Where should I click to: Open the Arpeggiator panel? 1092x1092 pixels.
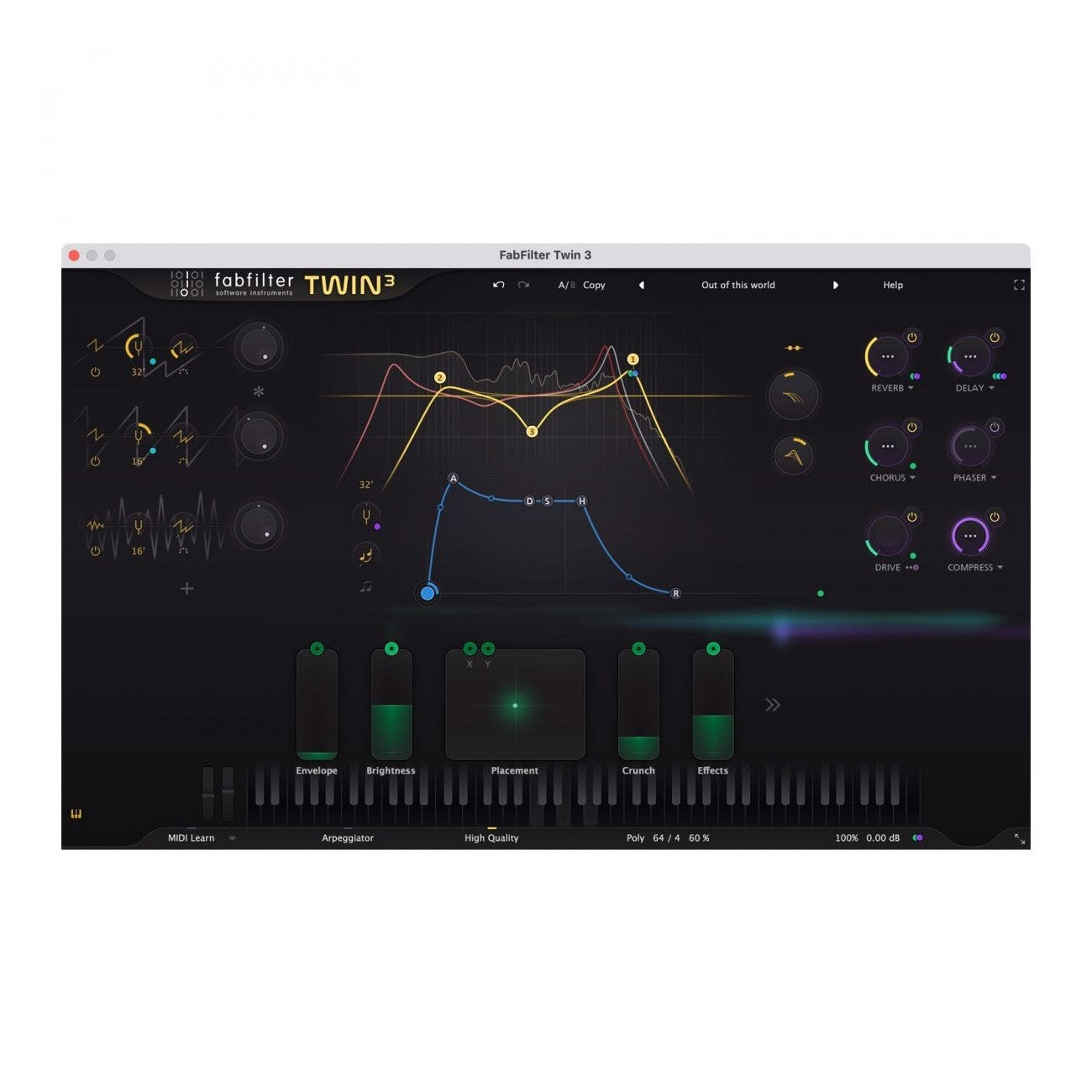click(348, 838)
